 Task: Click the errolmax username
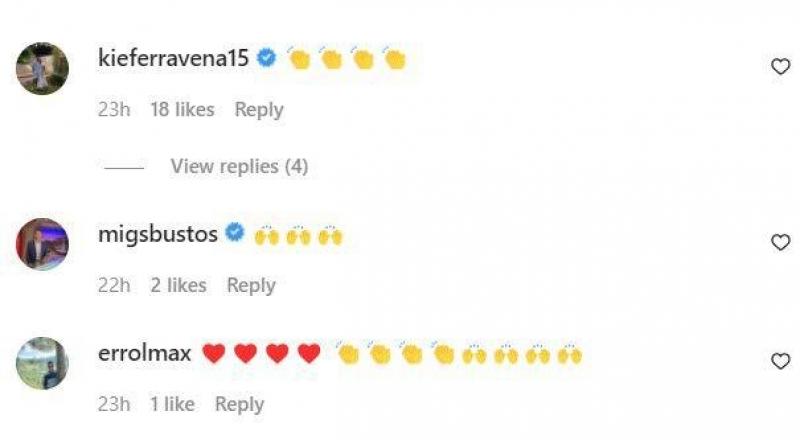pyautogui.click(x=145, y=354)
